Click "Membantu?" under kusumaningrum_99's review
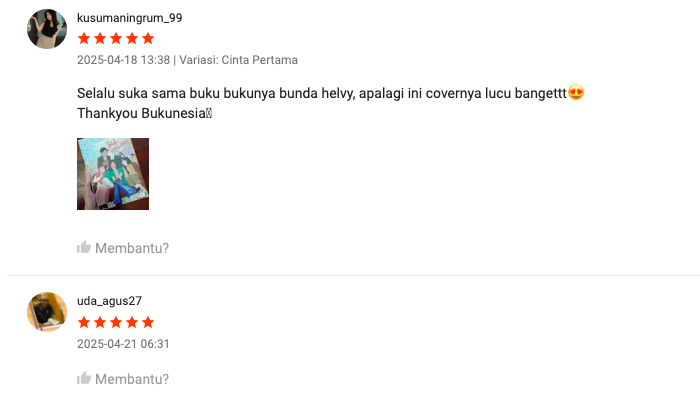This screenshot has width=700, height=402. (132, 248)
